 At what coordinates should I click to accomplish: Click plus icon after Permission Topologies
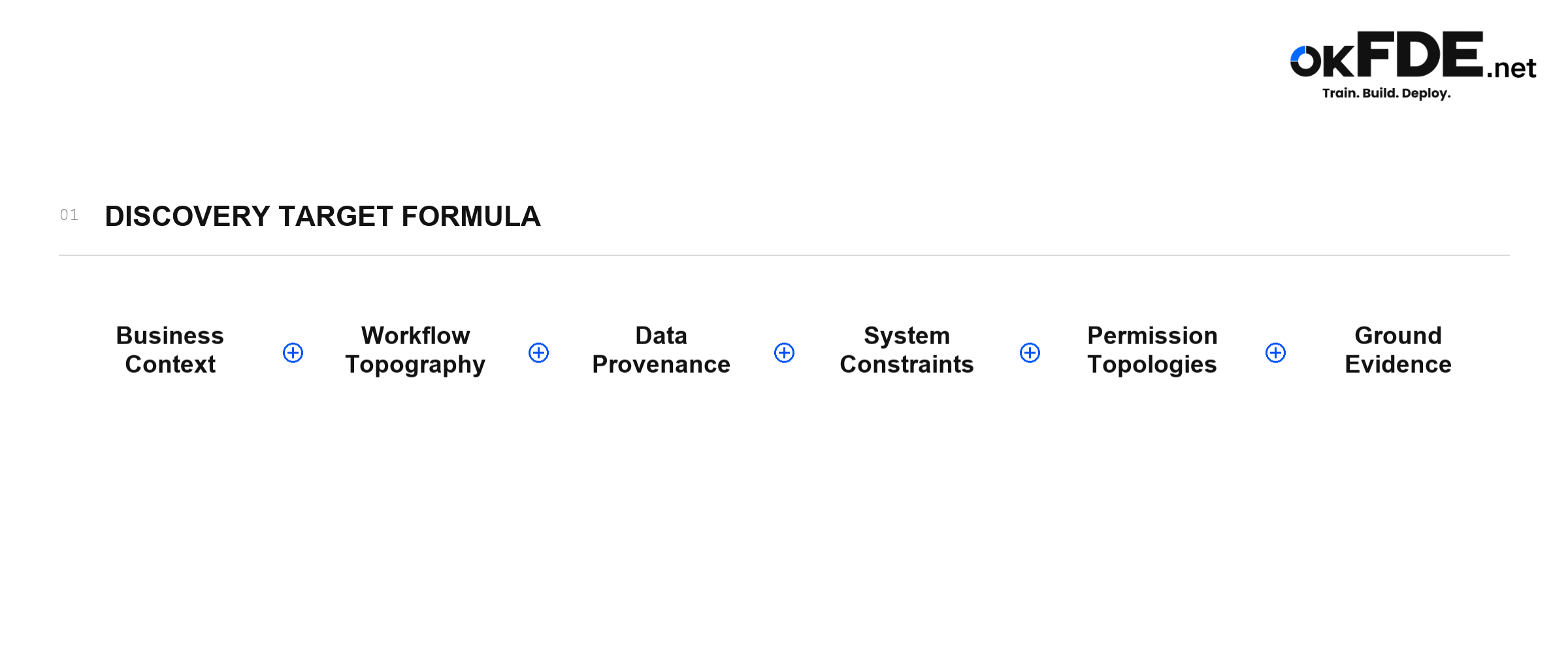(x=1275, y=353)
